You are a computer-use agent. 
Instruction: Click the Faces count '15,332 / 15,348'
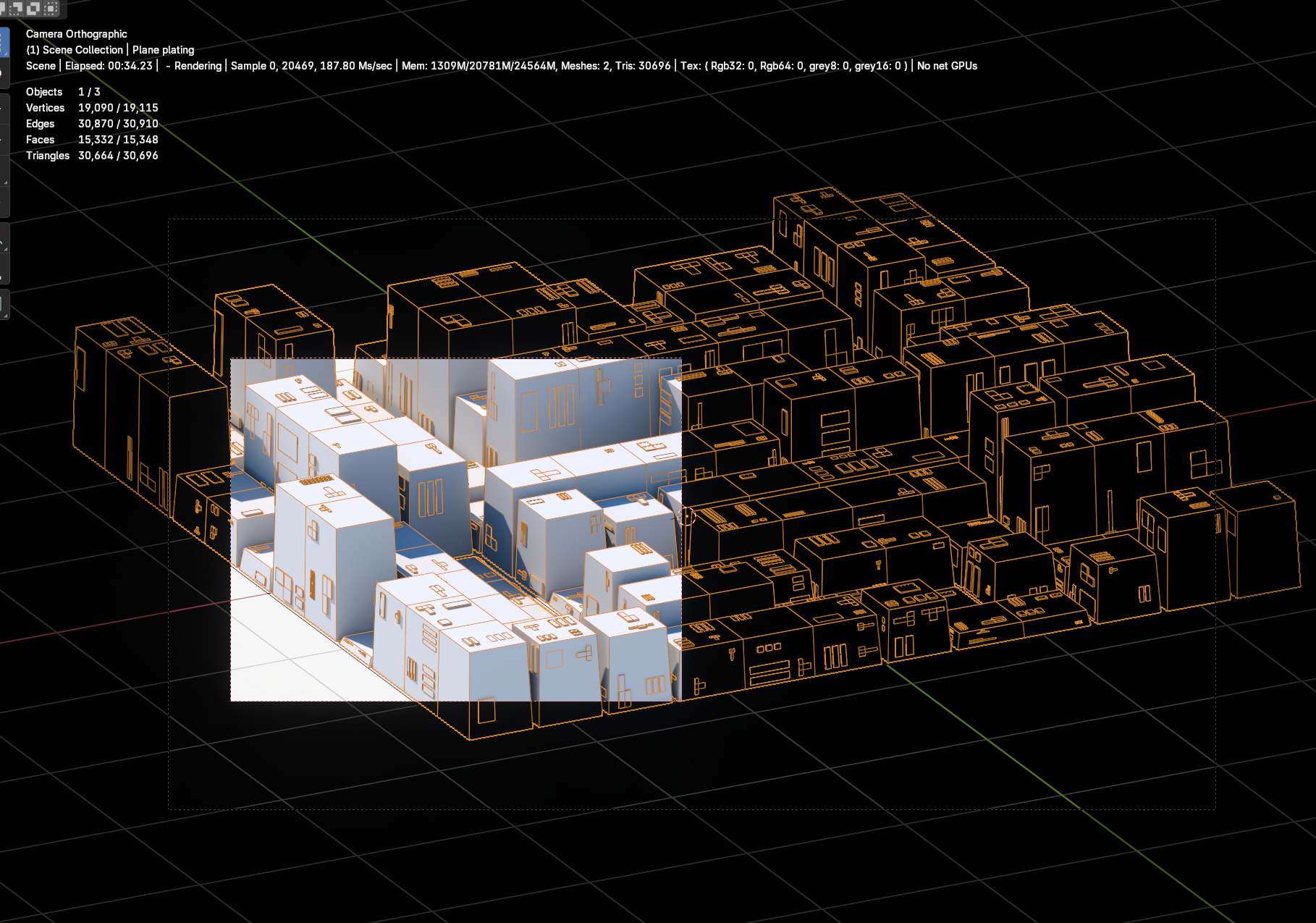[x=118, y=140]
